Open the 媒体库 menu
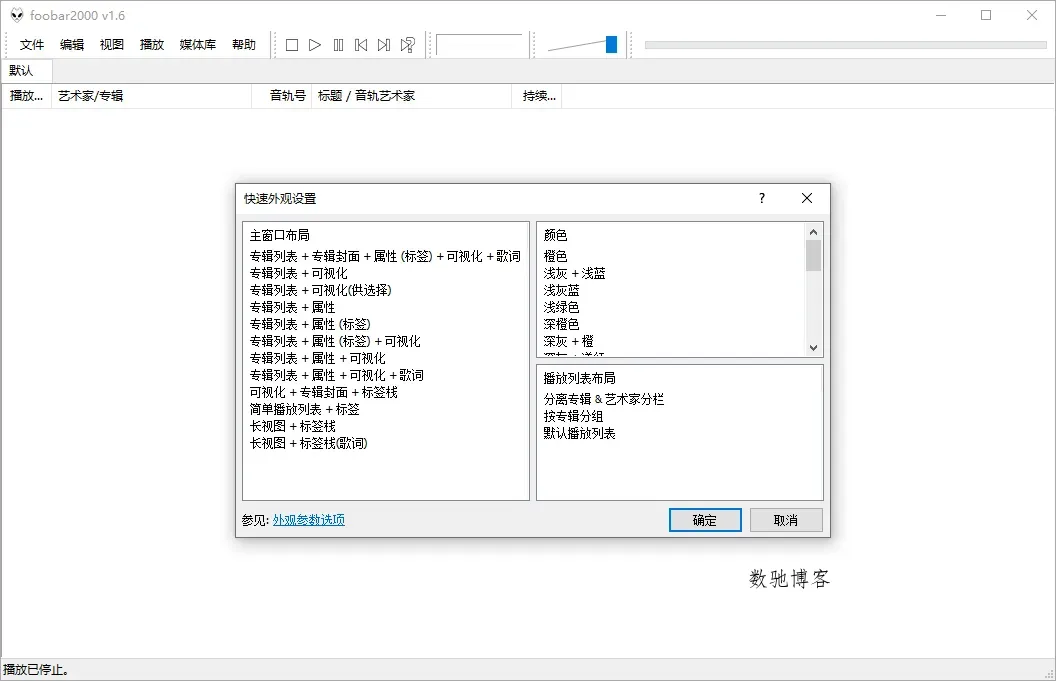 click(198, 44)
